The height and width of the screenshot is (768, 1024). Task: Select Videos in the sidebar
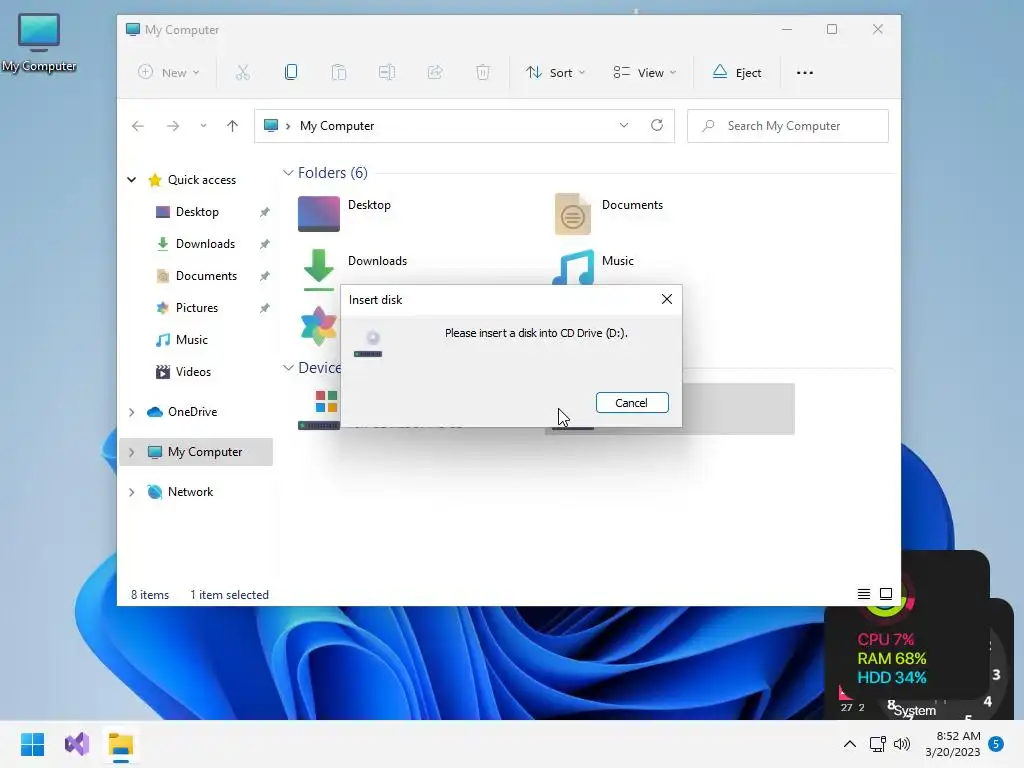[x=193, y=372]
